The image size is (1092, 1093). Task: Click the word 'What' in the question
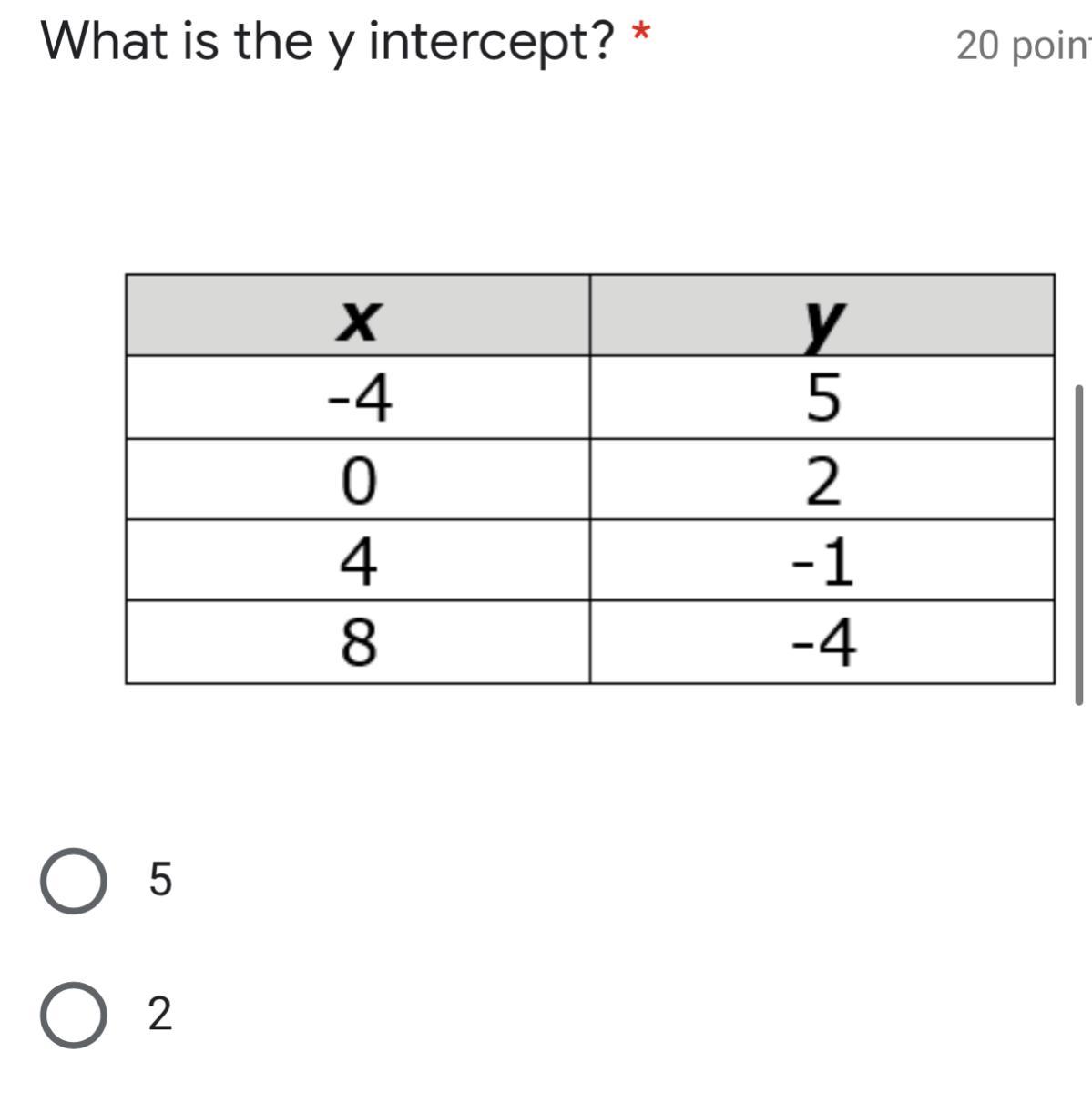click(x=106, y=40)
